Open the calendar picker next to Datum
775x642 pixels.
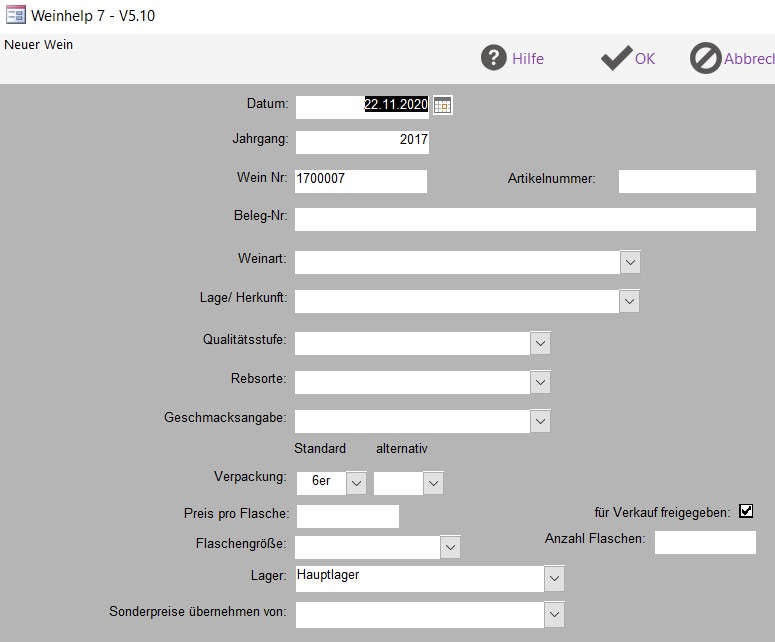[442, 105]
